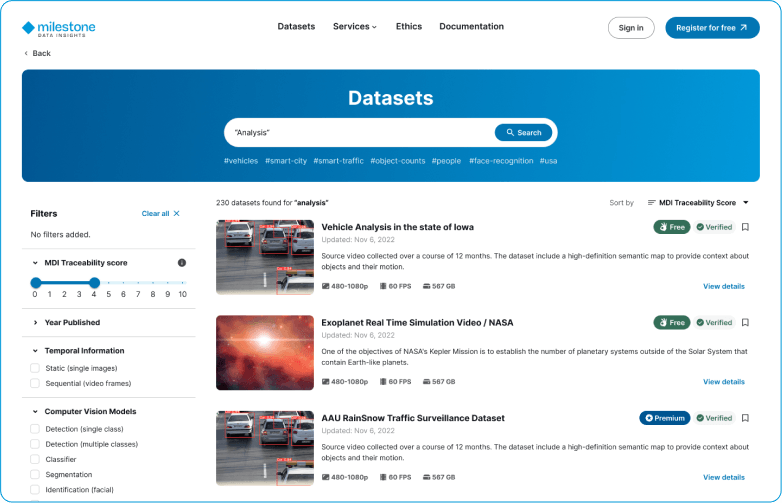Open the Services menu

(355, 27)
